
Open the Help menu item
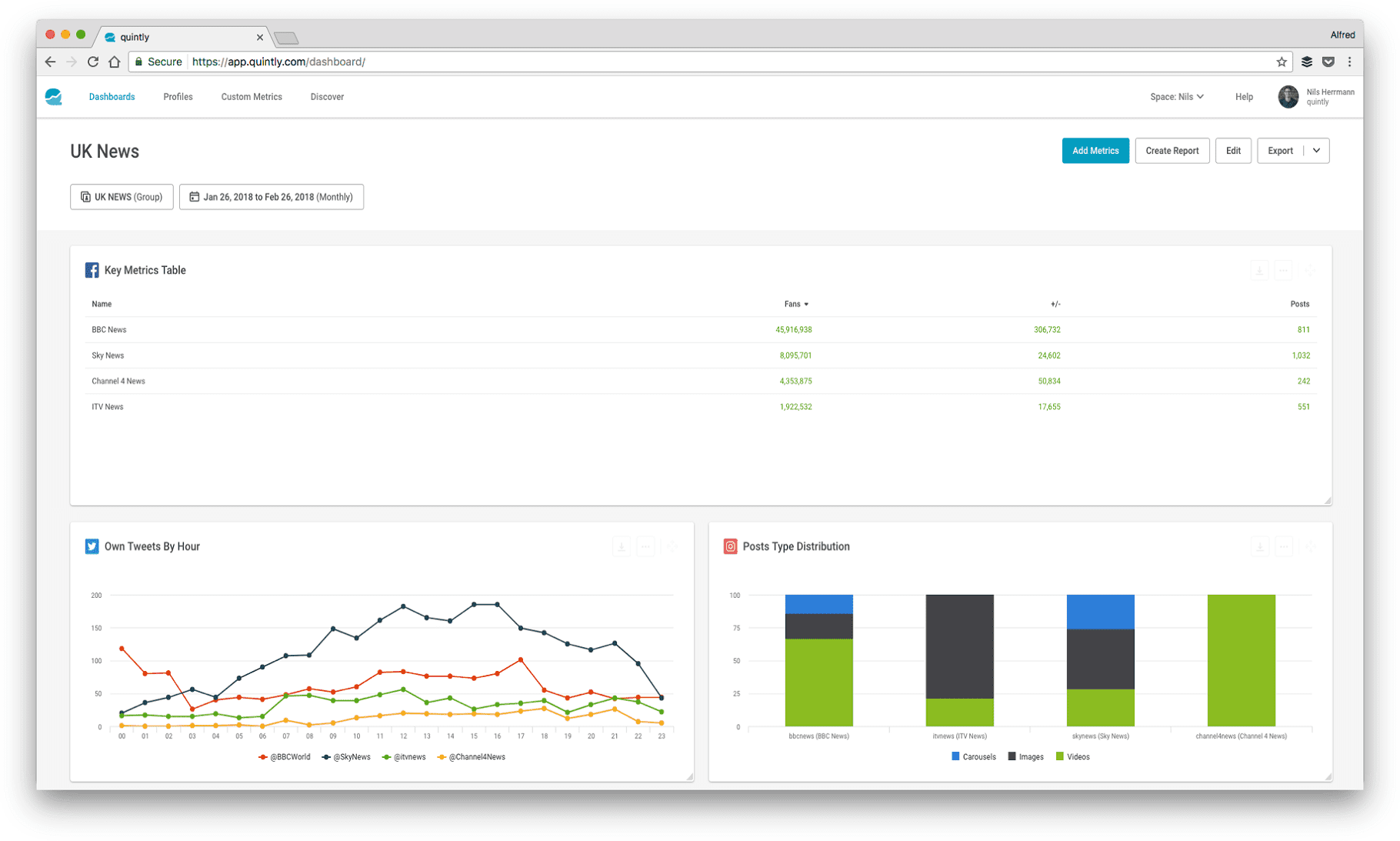click(1244, 97)
